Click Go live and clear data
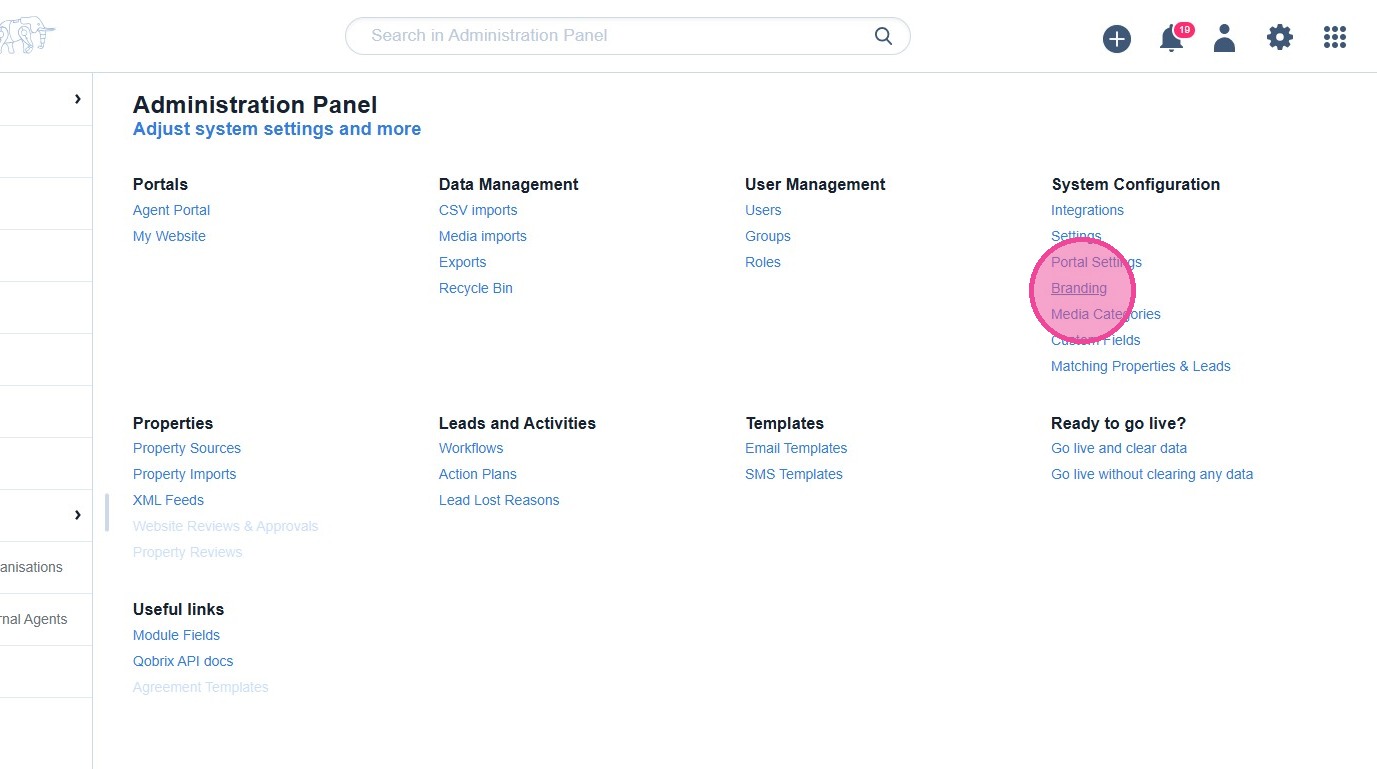 click(x=1119, y=448)
